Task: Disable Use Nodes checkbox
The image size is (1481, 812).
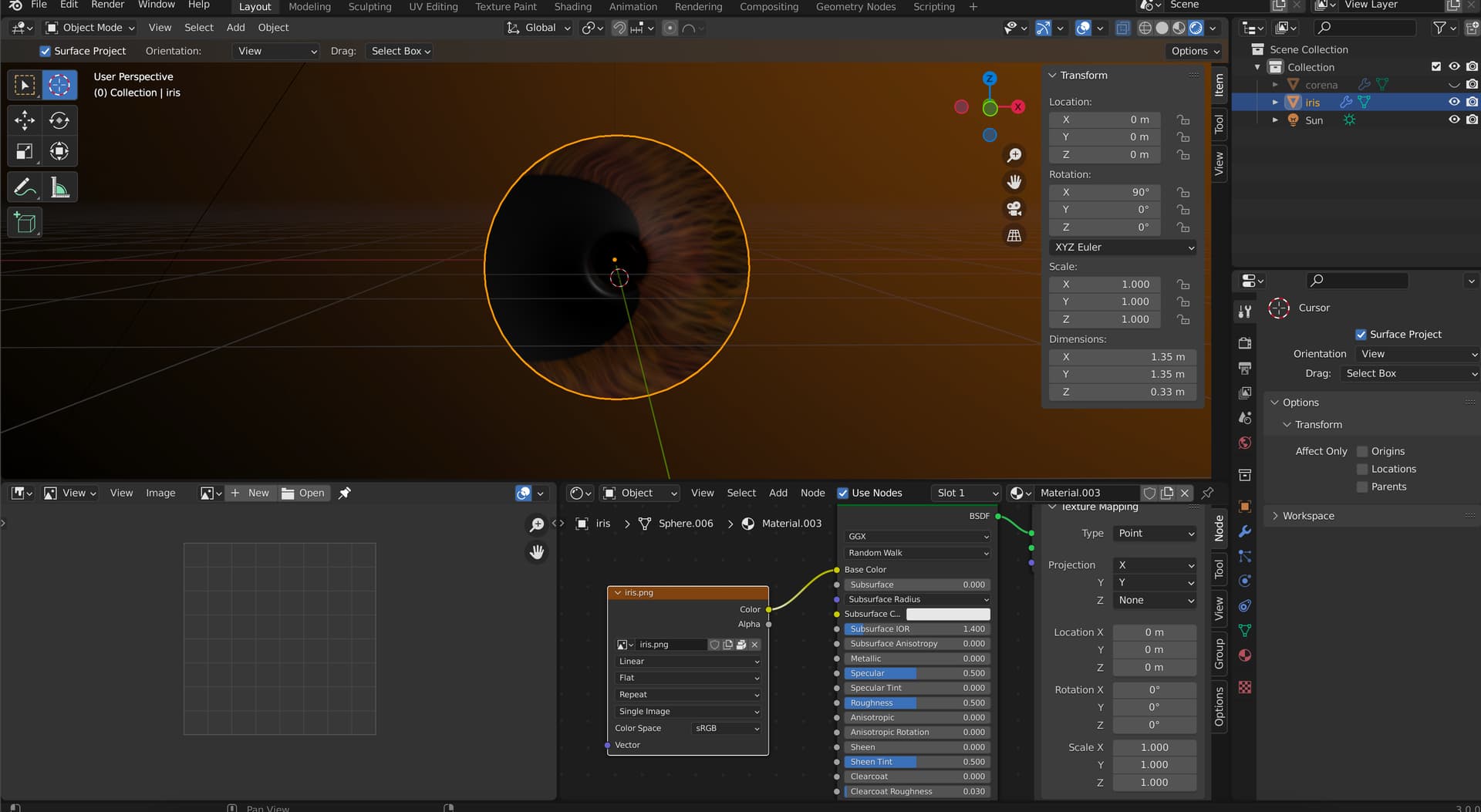Action: coord(843,493)
